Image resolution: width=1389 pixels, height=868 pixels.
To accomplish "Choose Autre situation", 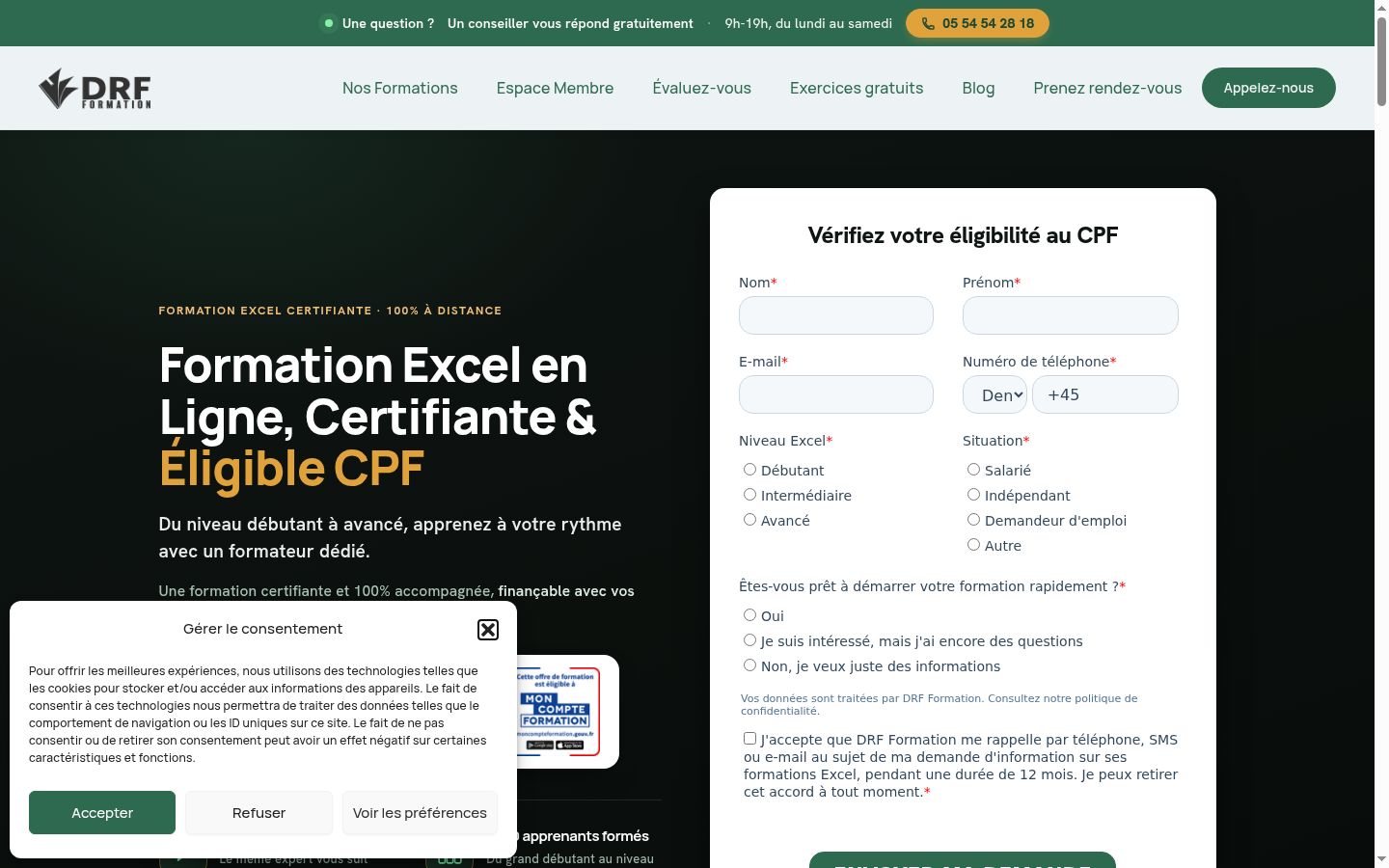I will pyautogui.click(x=973, y=545).
